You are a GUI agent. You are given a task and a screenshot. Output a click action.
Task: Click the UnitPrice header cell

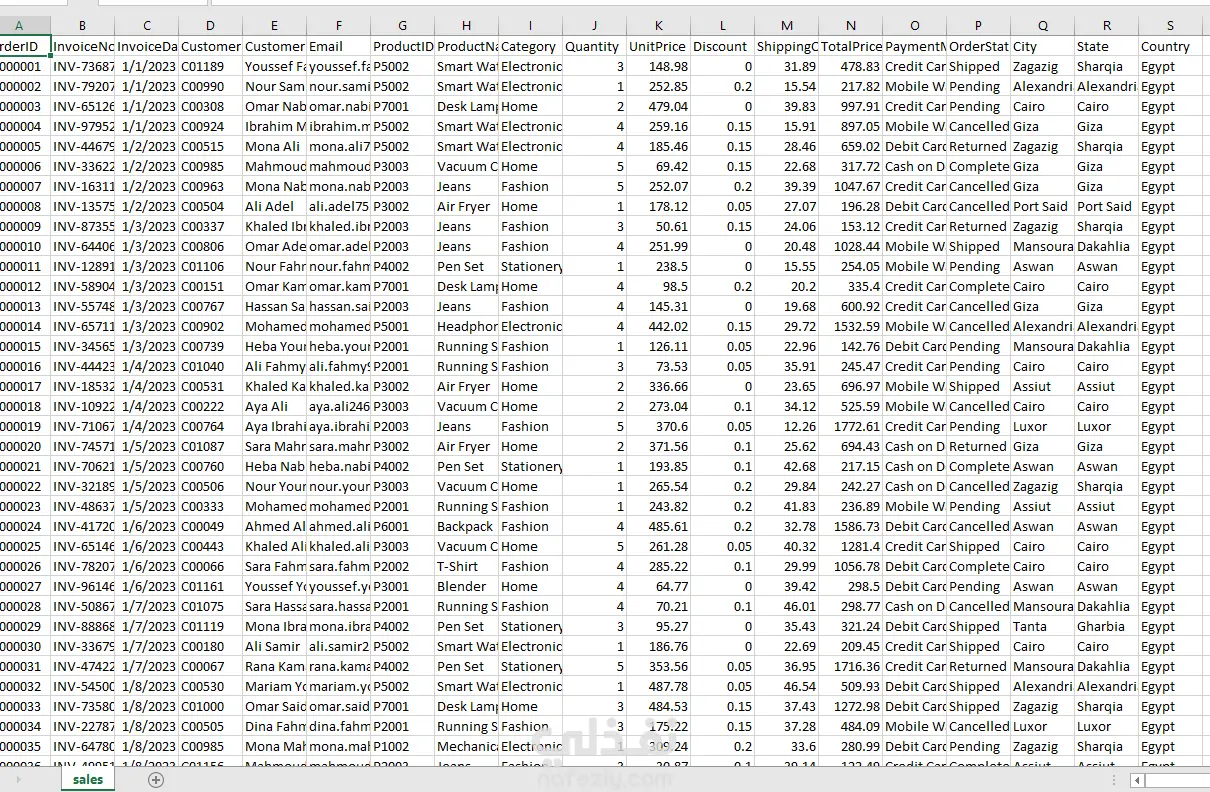click(659, 46)
